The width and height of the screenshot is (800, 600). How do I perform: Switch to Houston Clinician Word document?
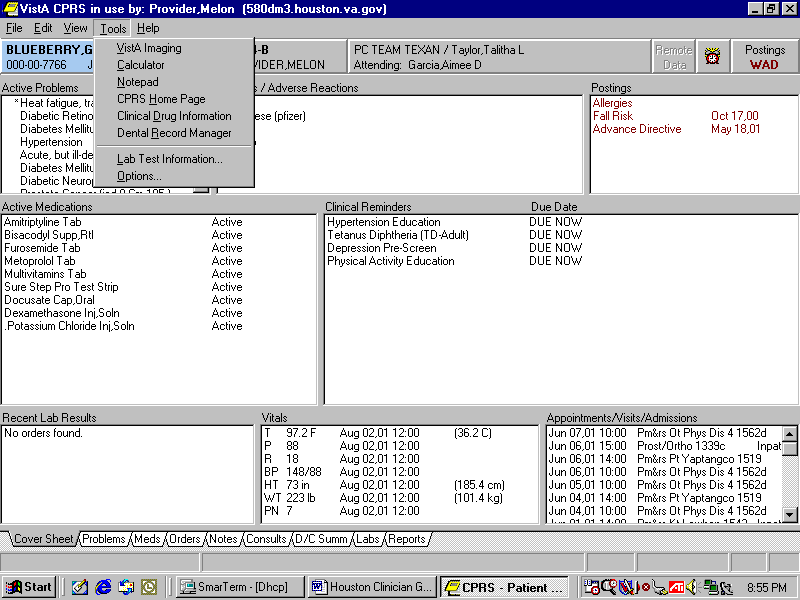[372, 587]
